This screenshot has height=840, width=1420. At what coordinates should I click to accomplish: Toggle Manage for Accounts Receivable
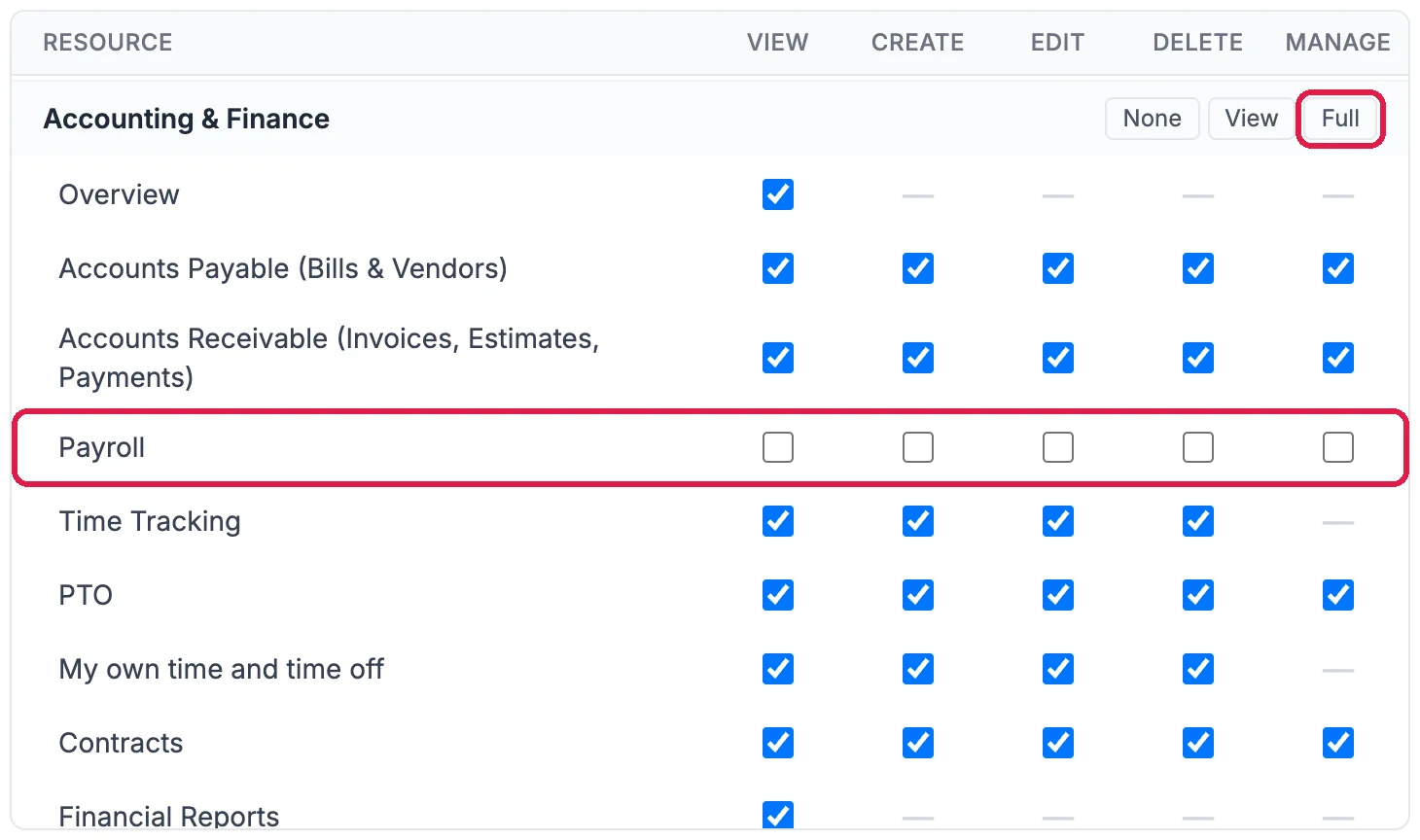coord(1338,358)
